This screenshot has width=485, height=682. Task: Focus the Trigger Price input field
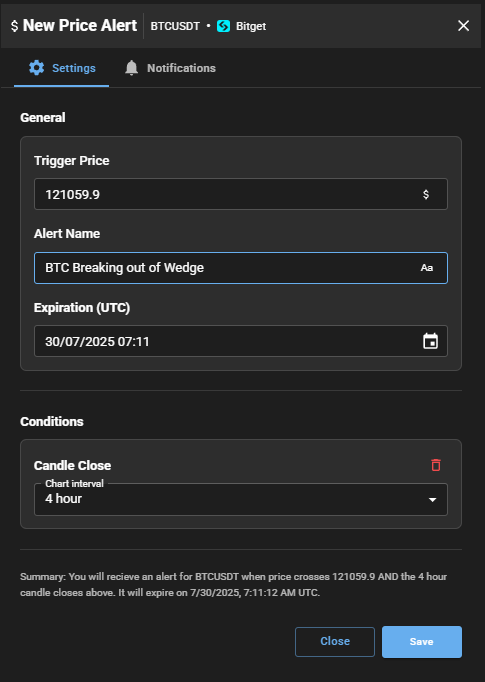pyautogui.click(x=241, y=194)
